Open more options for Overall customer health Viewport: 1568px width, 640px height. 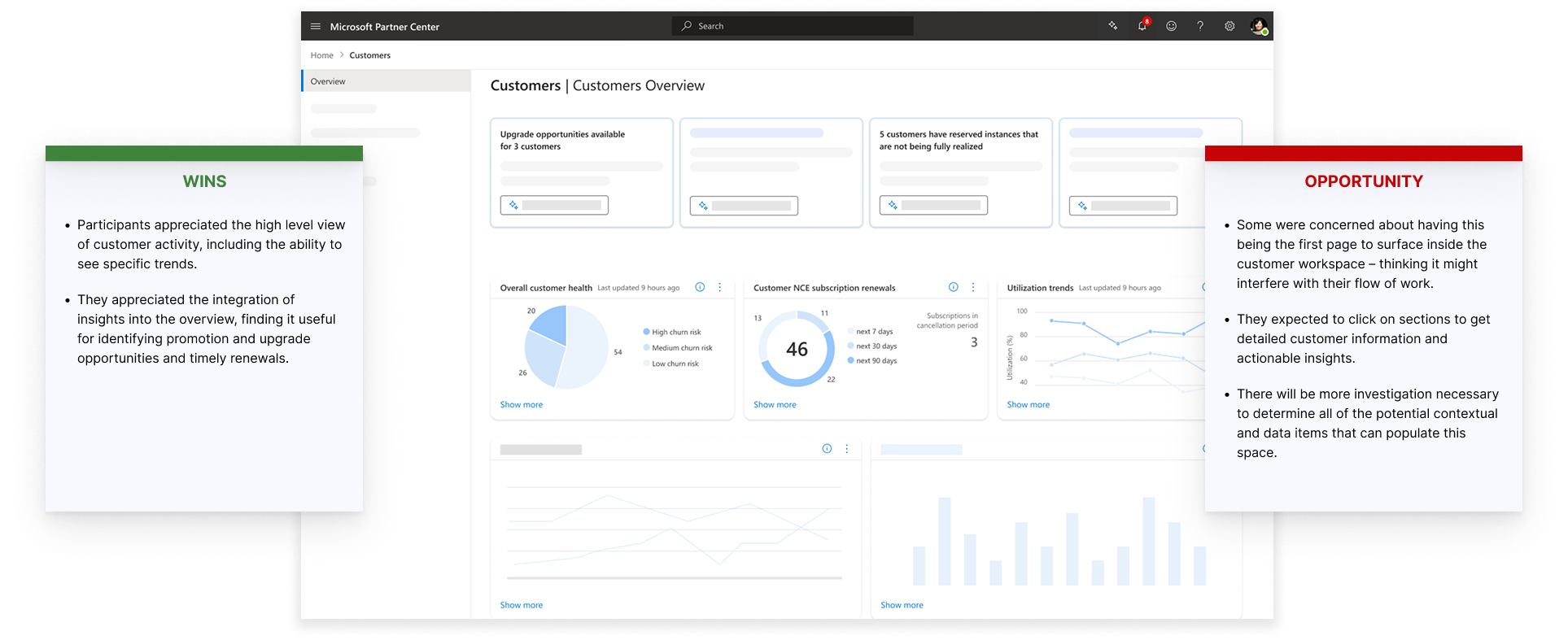pos(720,287)
